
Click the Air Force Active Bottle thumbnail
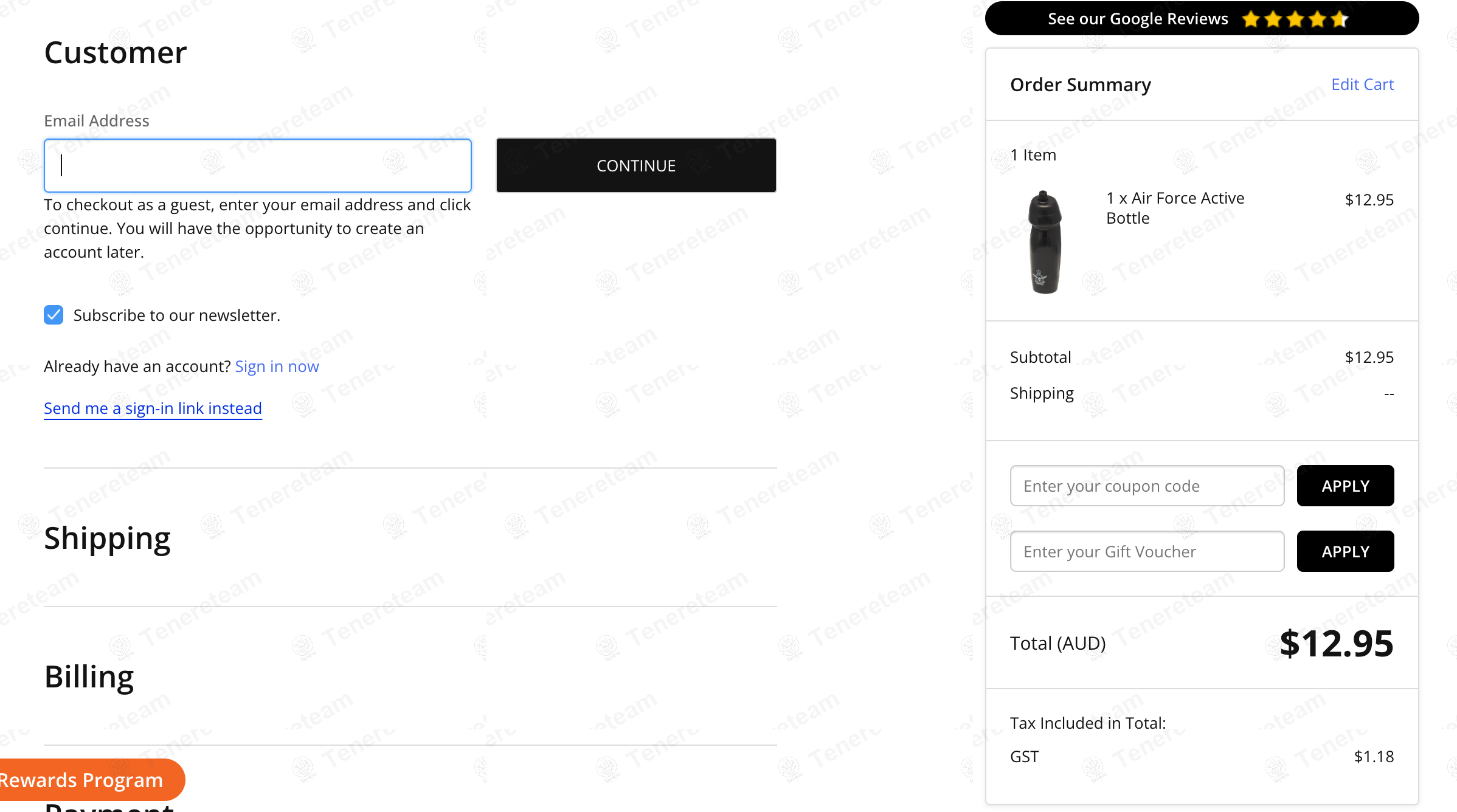pos(1045,242)
